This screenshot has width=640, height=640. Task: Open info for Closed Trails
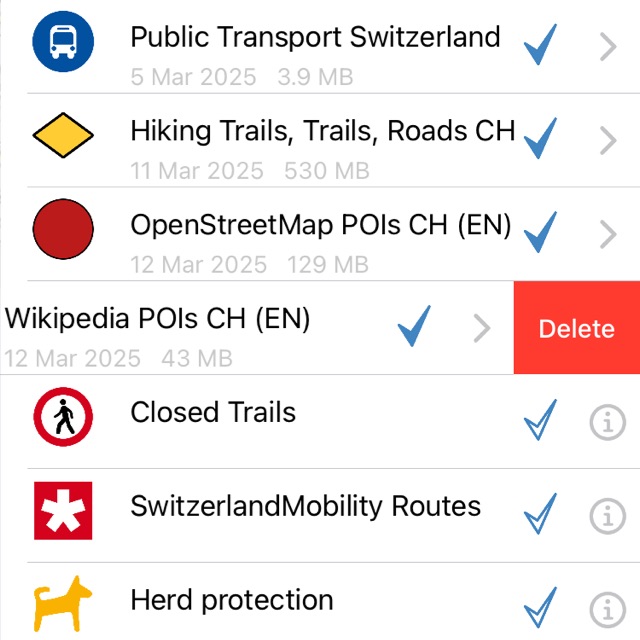click(x=607, y=424)
